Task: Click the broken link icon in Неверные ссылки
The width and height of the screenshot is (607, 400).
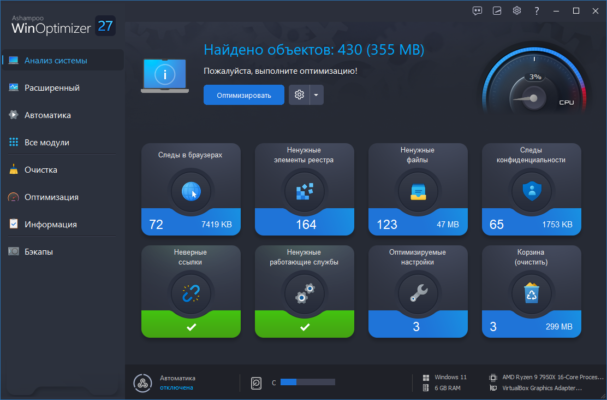Action: click(191, 293)
